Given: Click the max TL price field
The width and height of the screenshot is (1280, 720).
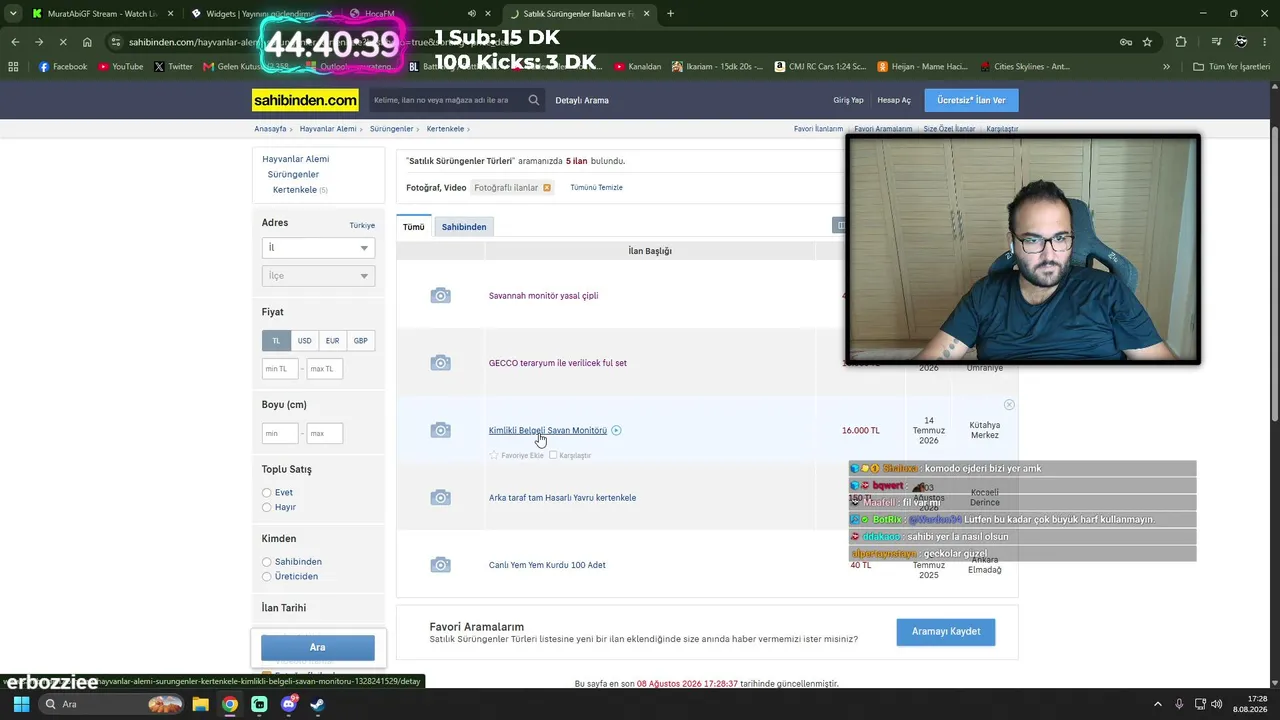Looking at the screenshot, I should coord(325,369).
